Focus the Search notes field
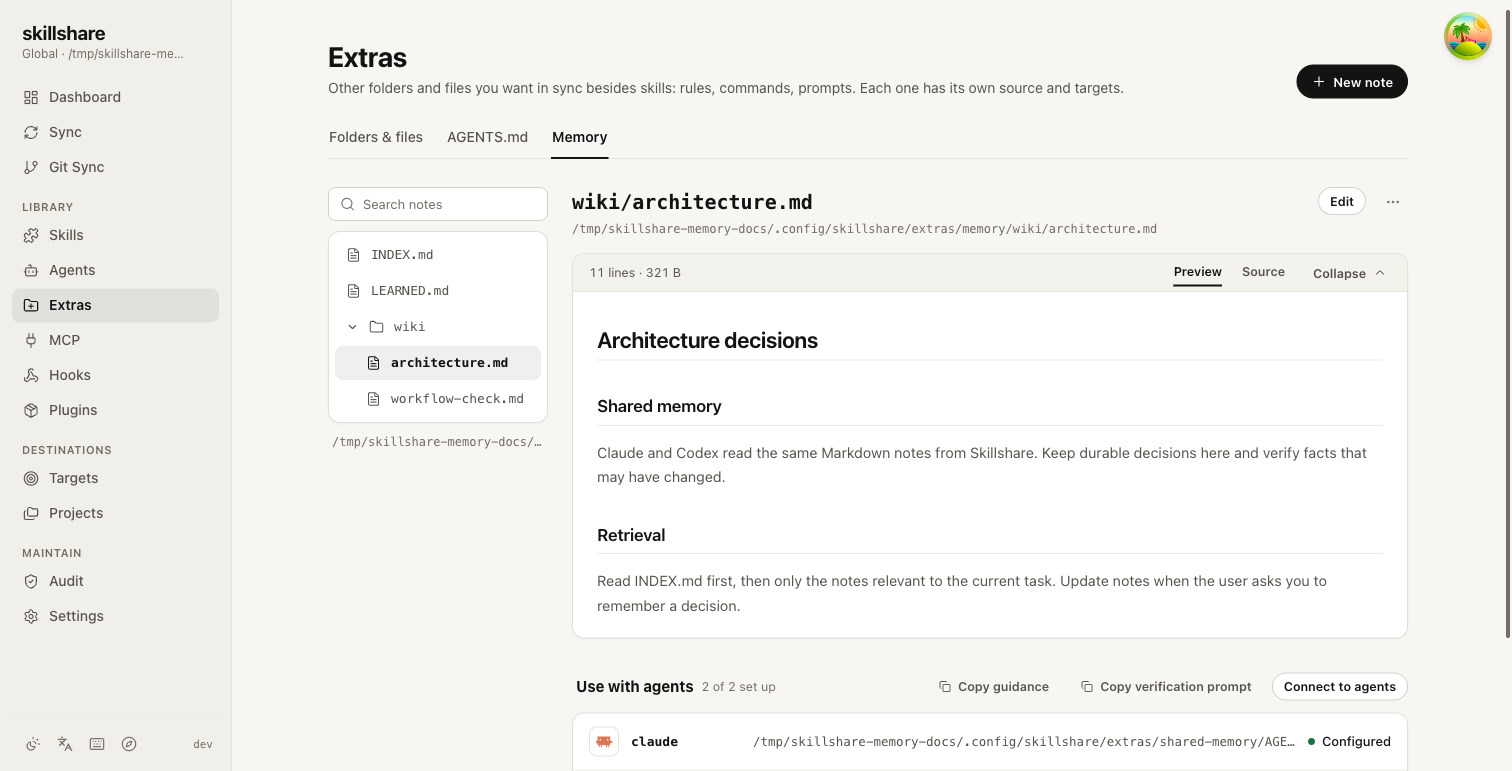The width and height of the screenshot is (1512, 771). pyautogui.click(x=438, y=204)
